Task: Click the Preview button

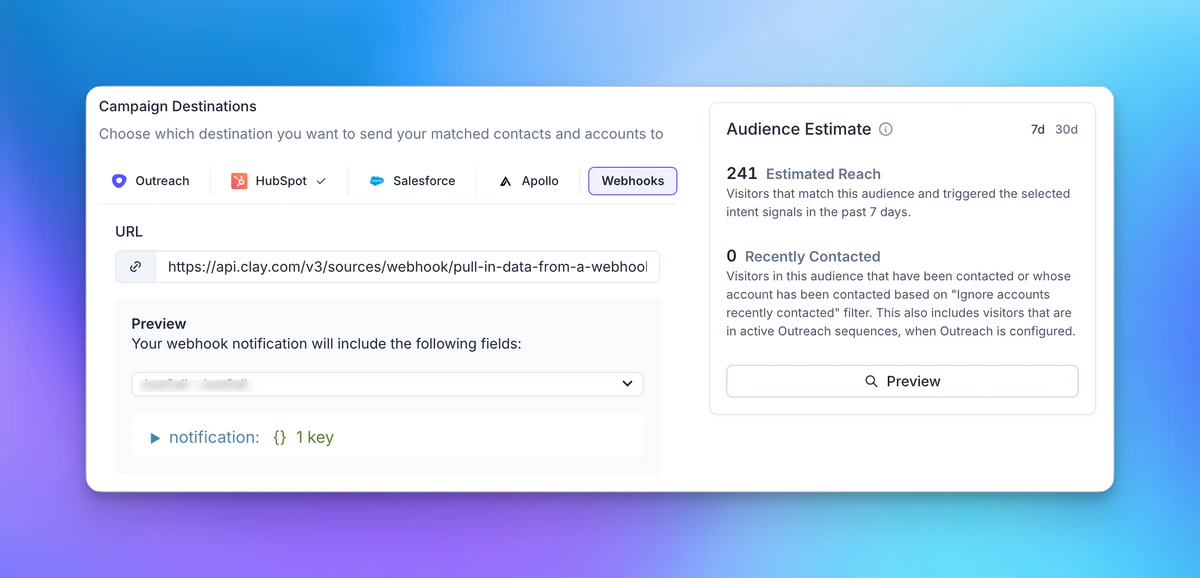Action: tap(902, 381)
